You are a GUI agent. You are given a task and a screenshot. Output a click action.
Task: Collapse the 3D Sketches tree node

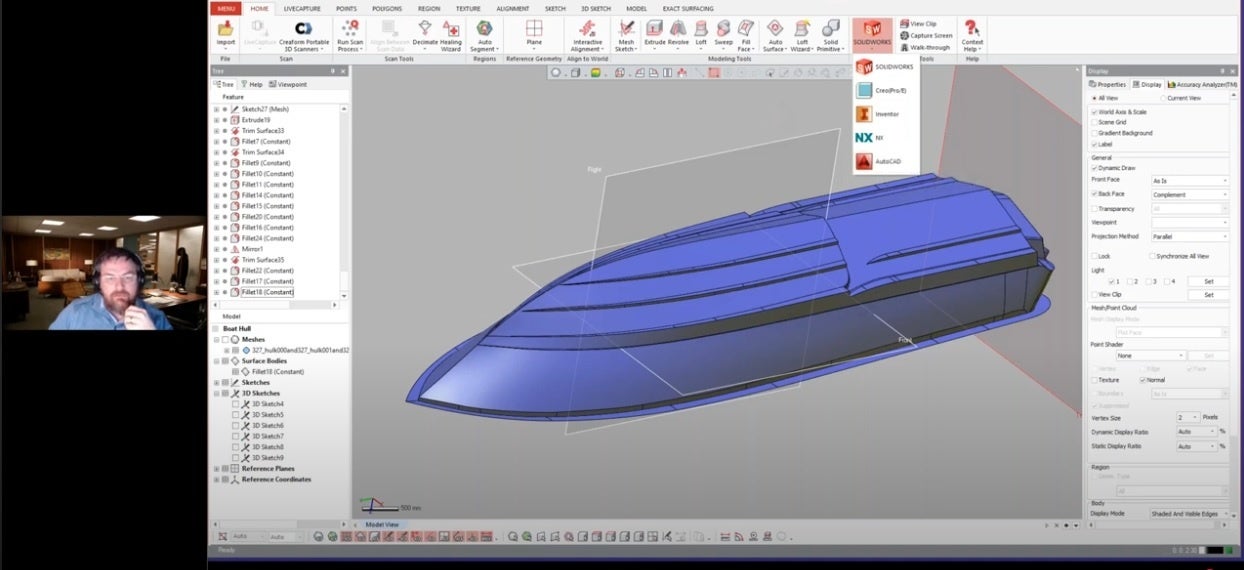[x=216, y=393]
